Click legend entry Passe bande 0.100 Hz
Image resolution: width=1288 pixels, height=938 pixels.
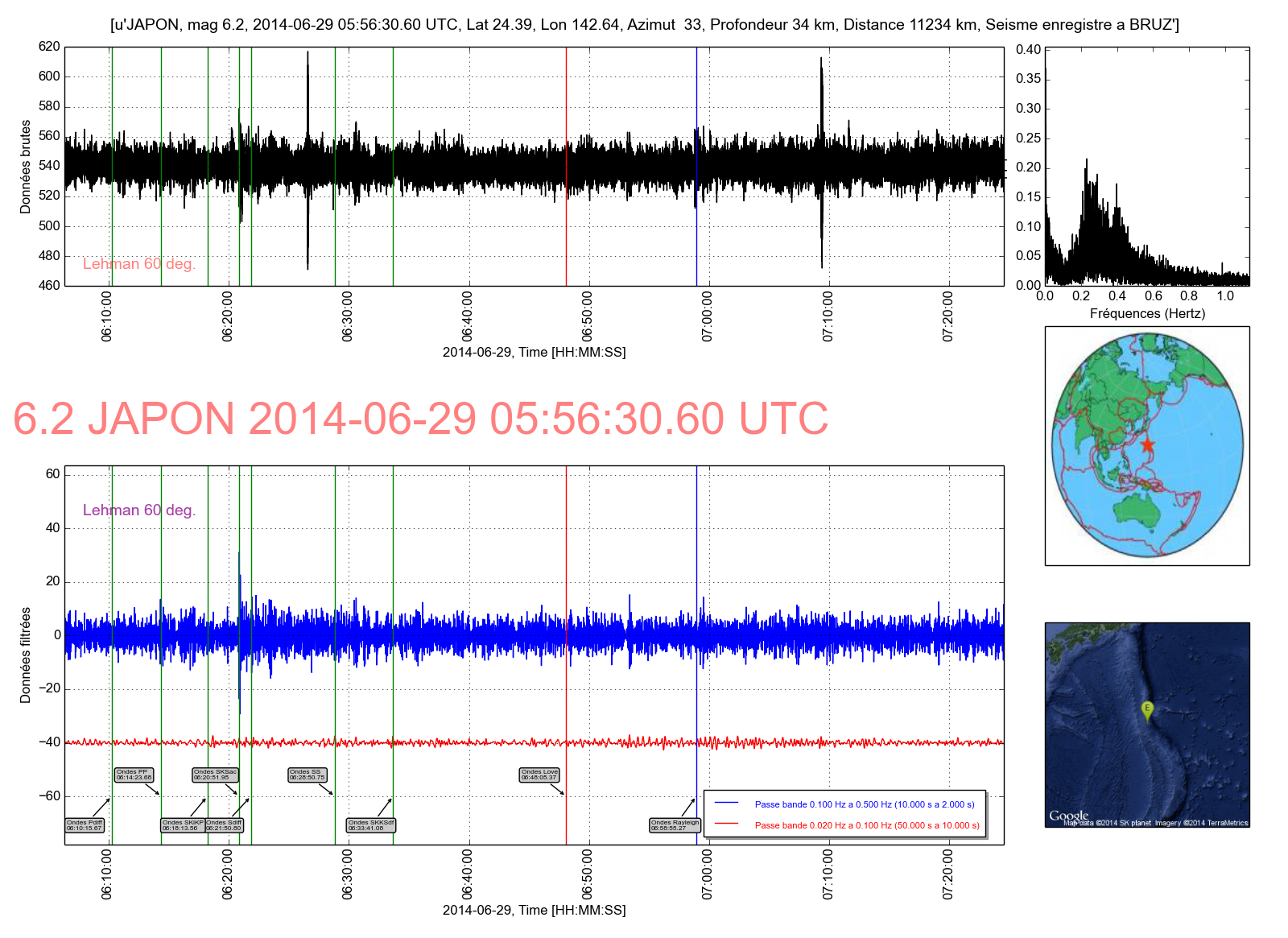pyautogui.click(x=864, y=804)
